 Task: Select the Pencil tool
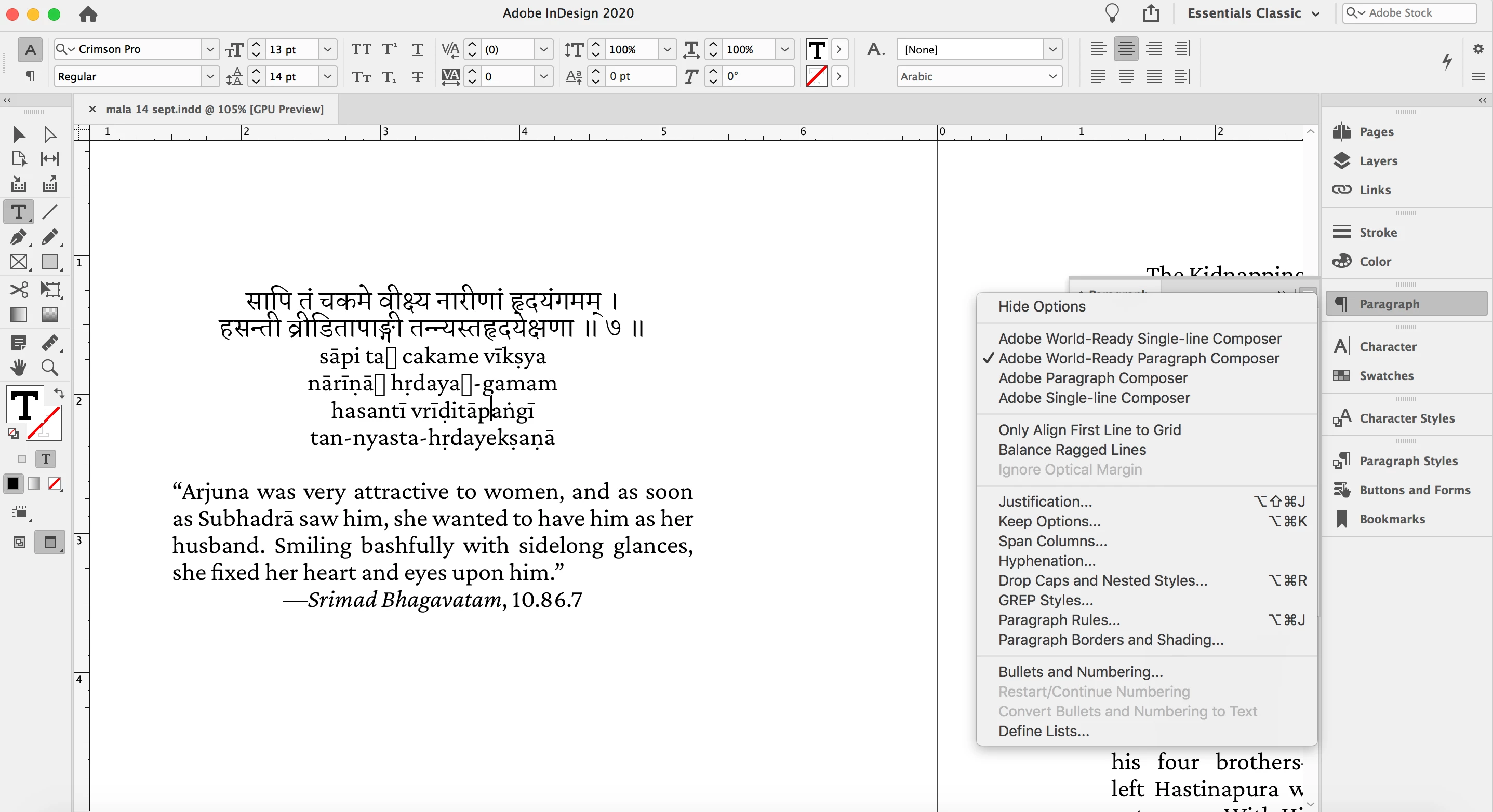tap(50, 237)
